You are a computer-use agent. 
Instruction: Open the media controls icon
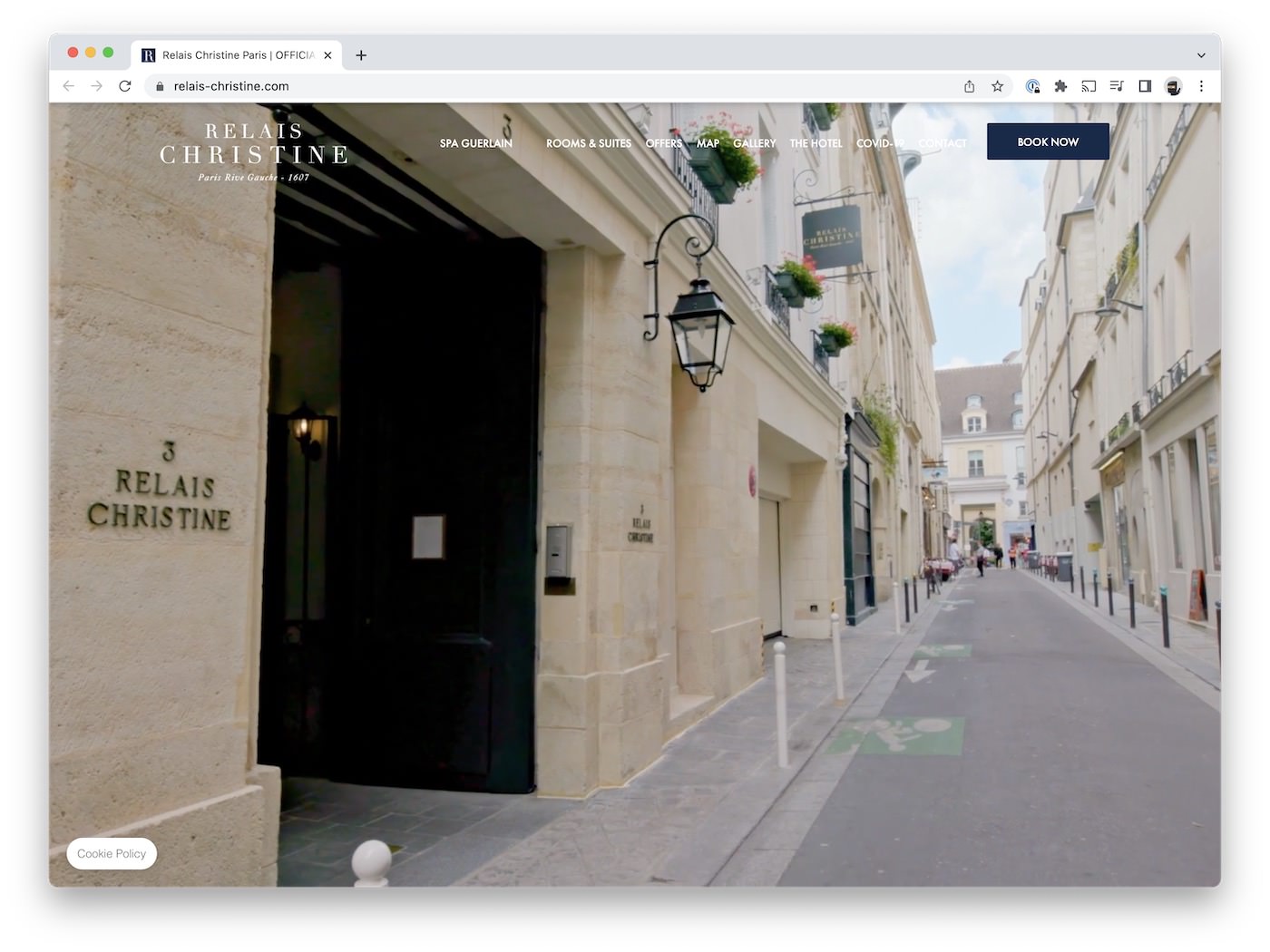pyautogui.click(x=1117, y=86)
